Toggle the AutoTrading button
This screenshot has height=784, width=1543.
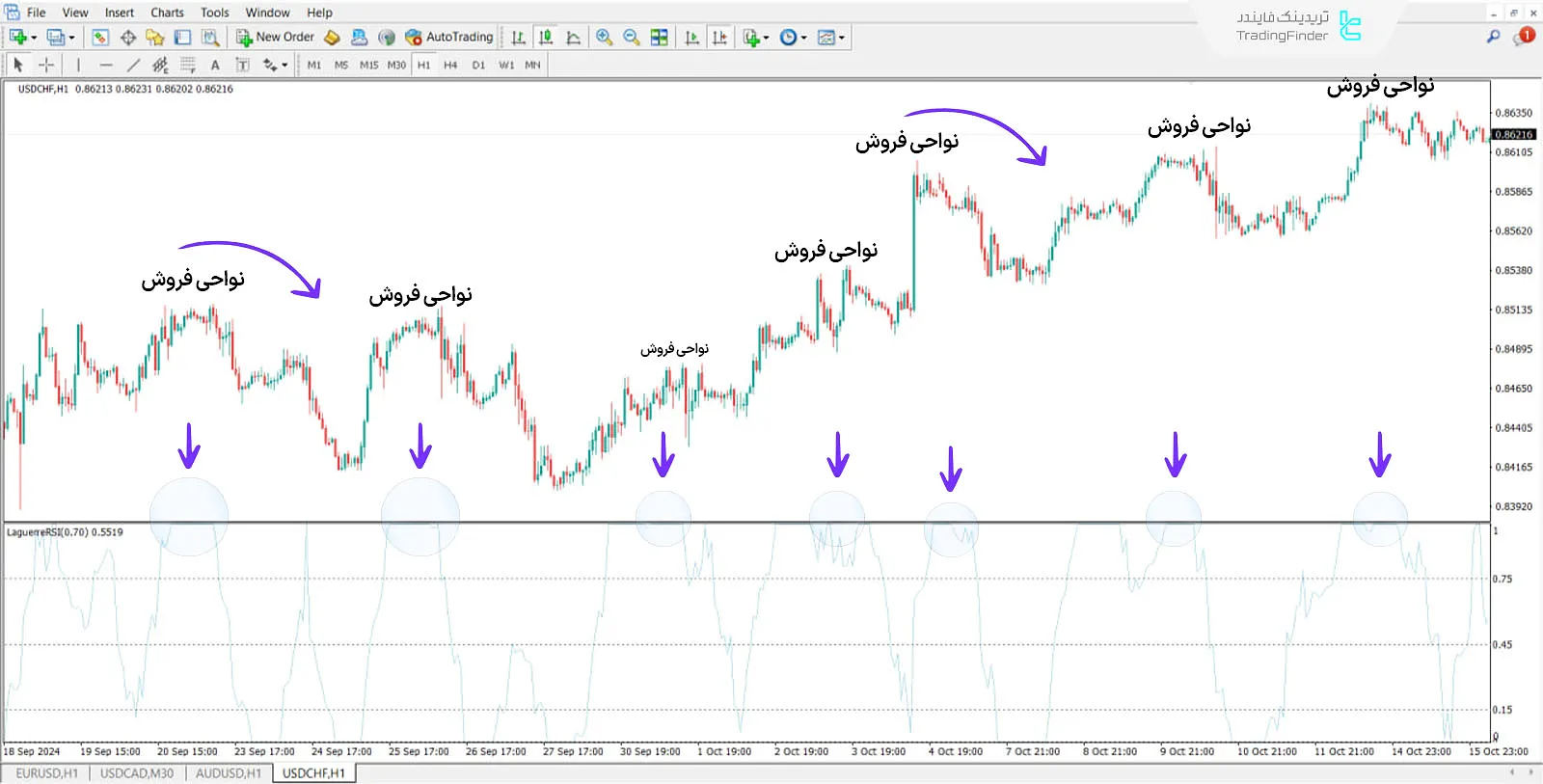448,38
